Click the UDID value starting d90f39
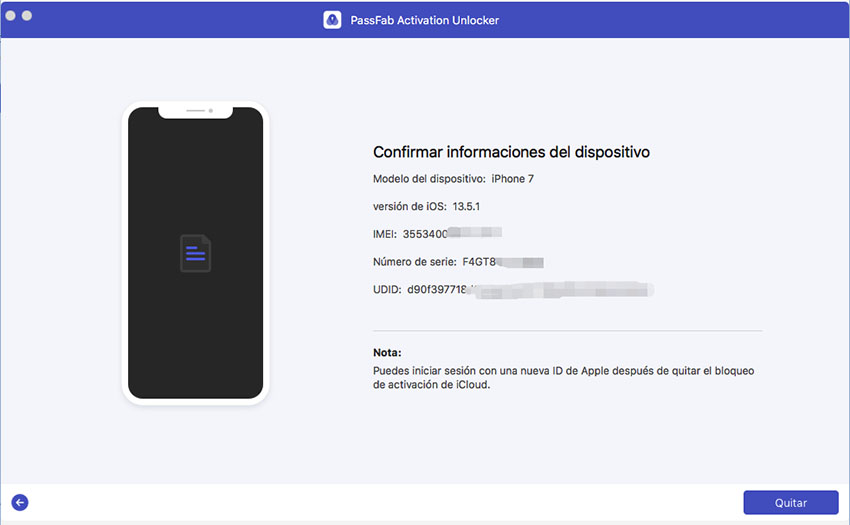Viewport: 850px width, 525px height. (530, 290)
